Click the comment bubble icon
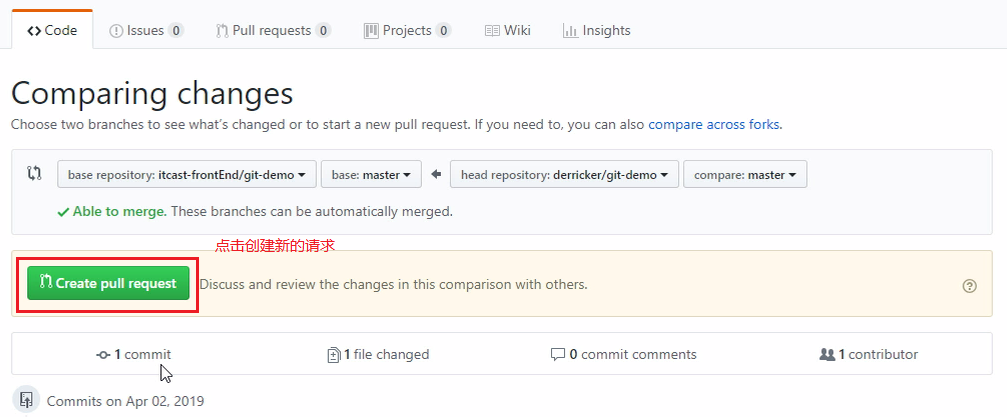The width and height of the screenshot is (1007, 417). coord(558,354)
